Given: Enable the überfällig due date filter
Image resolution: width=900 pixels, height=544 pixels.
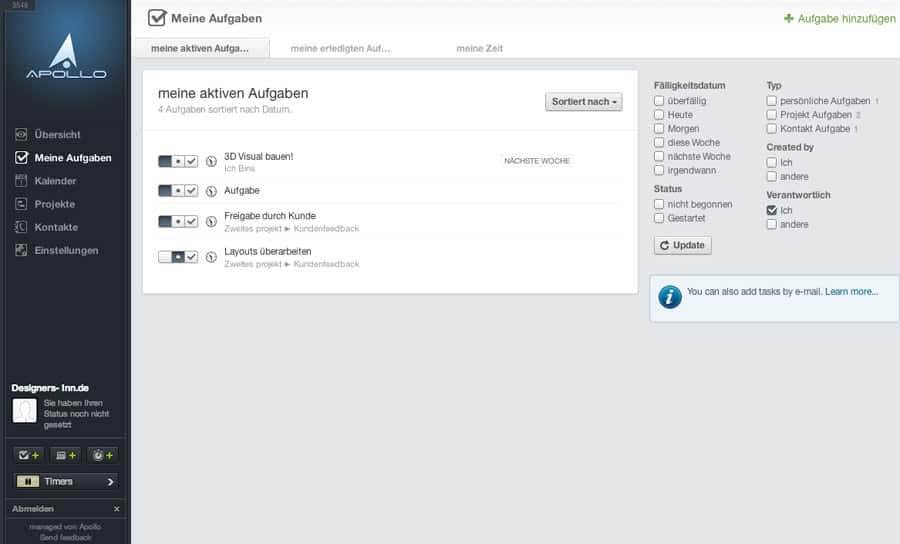Looking at the screenshot, I should coord(659,100).
